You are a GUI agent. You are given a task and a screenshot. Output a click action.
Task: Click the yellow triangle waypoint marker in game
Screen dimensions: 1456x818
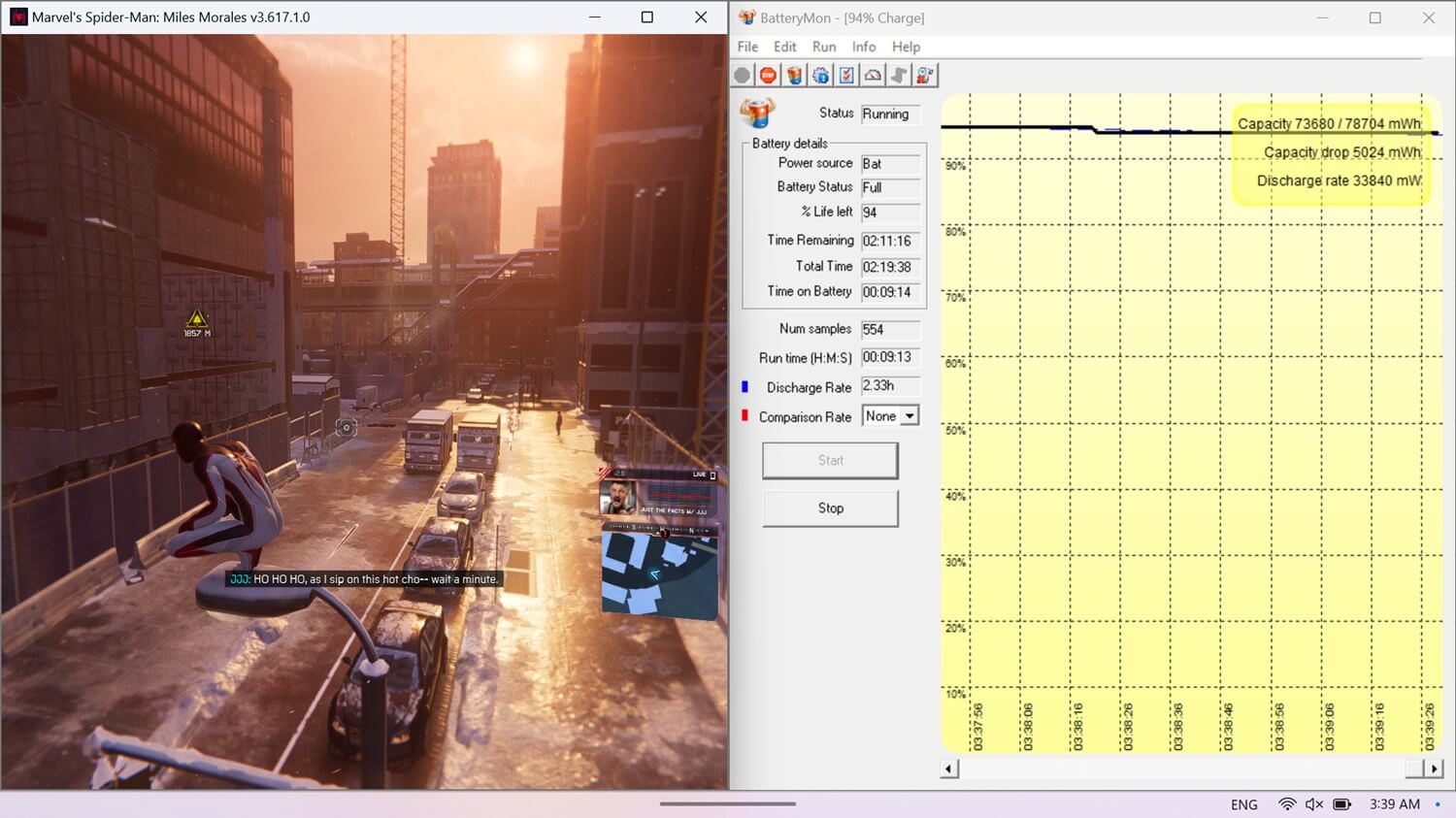(197, 318)
